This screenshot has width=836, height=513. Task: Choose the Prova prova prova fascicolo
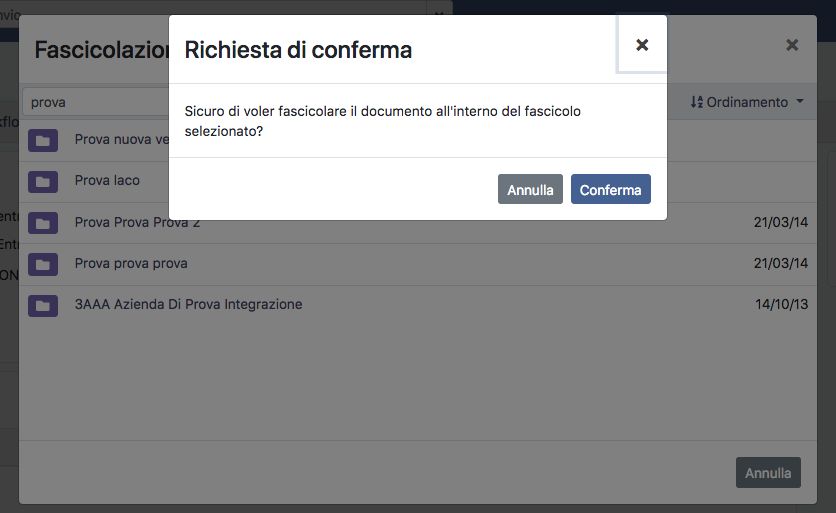(131, 264)
